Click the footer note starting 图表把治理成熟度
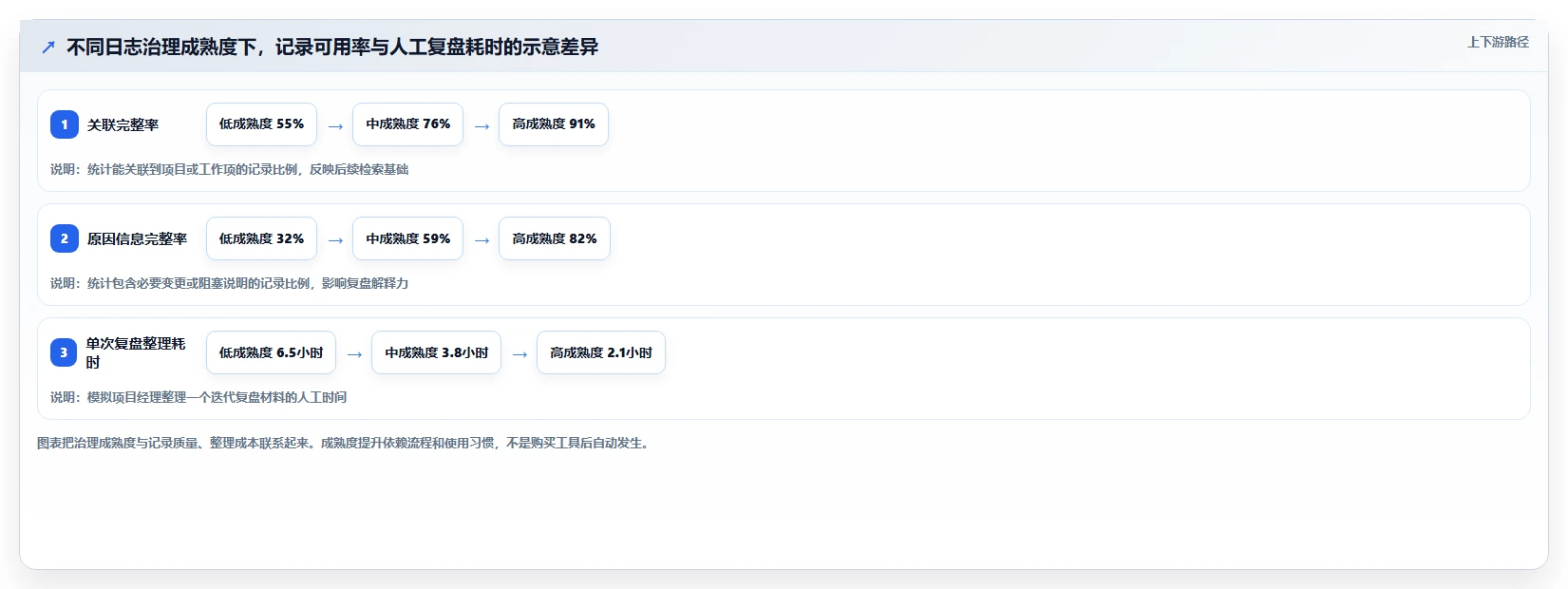Viewport: 1568px width, 589px height. pyautogui.click(x=346, y=443)
